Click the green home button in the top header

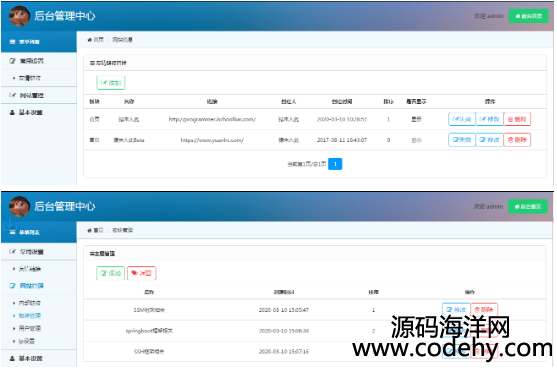(x=529, y=16)
